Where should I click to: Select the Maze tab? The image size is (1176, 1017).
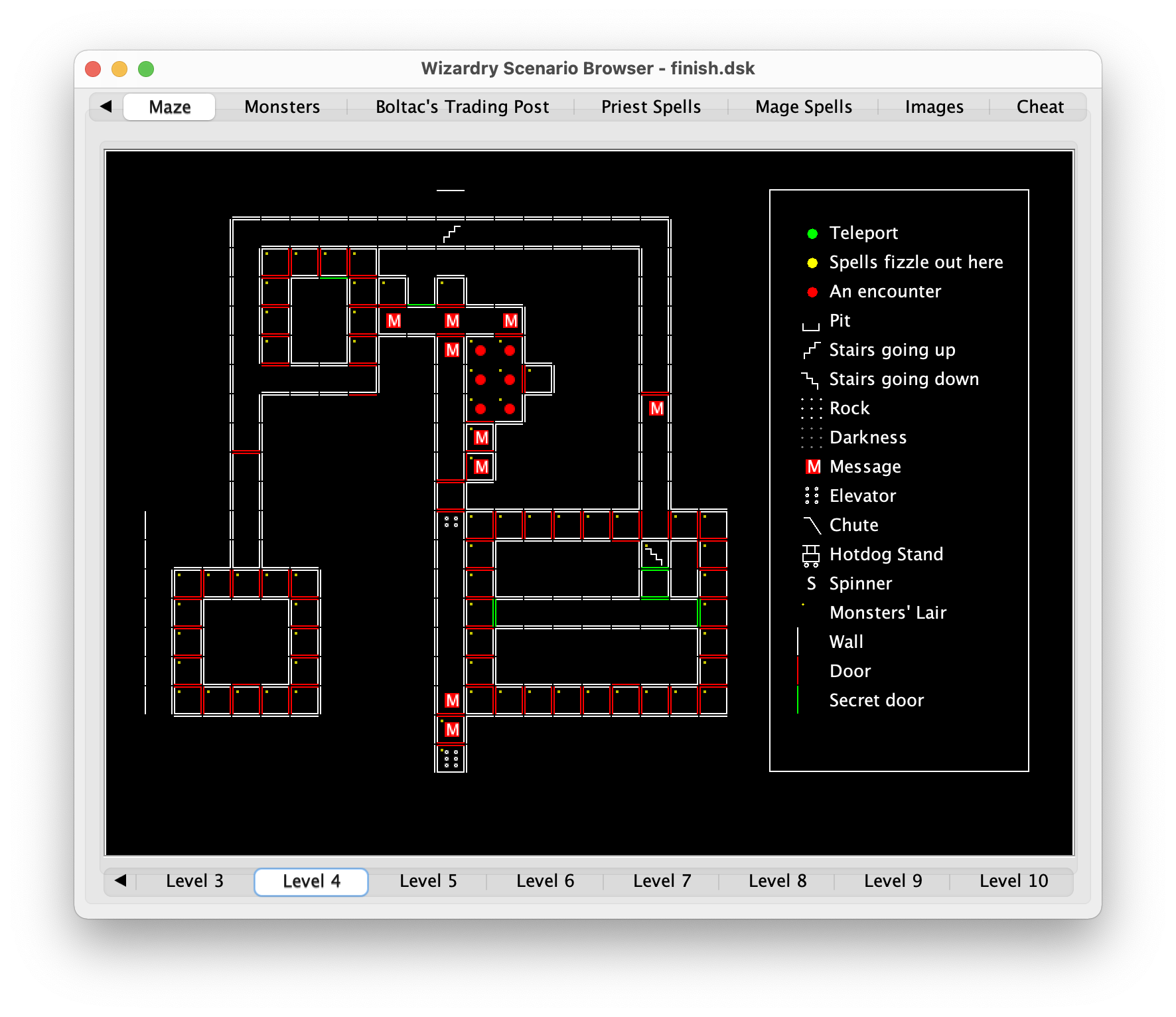click(169, 107)
